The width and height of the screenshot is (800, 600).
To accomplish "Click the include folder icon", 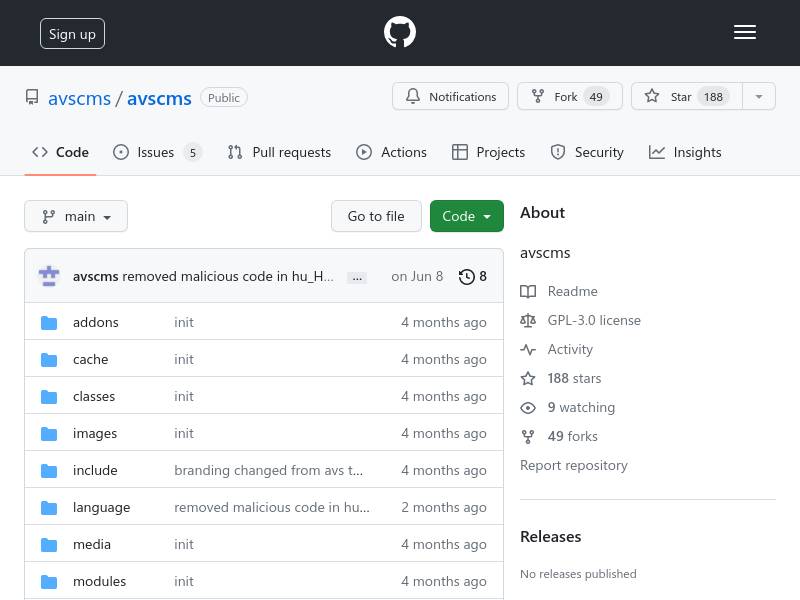I will [49, 470].
